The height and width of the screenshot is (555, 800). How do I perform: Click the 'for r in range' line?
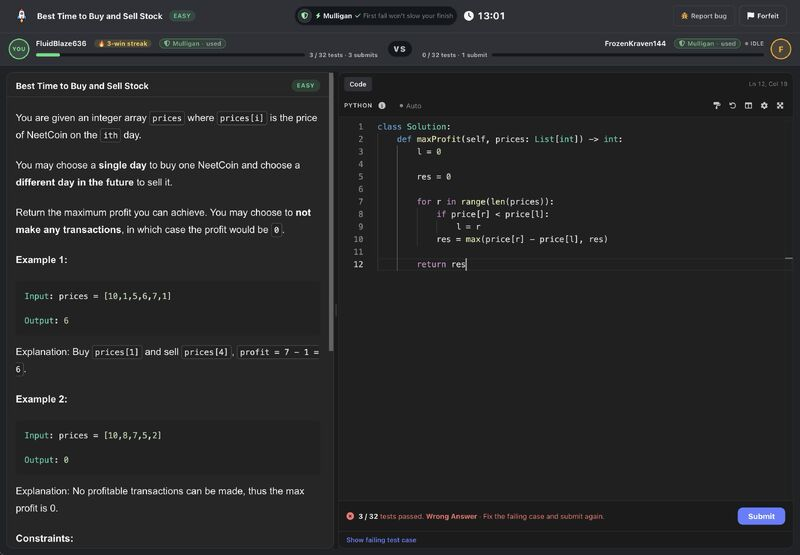[x=485, y=201]
